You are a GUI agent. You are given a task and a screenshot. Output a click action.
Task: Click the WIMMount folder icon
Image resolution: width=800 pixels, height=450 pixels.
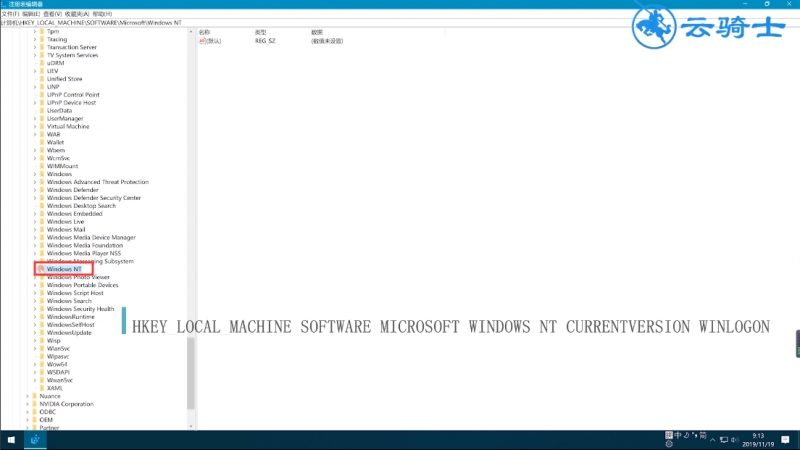click(x=42, y=166)
